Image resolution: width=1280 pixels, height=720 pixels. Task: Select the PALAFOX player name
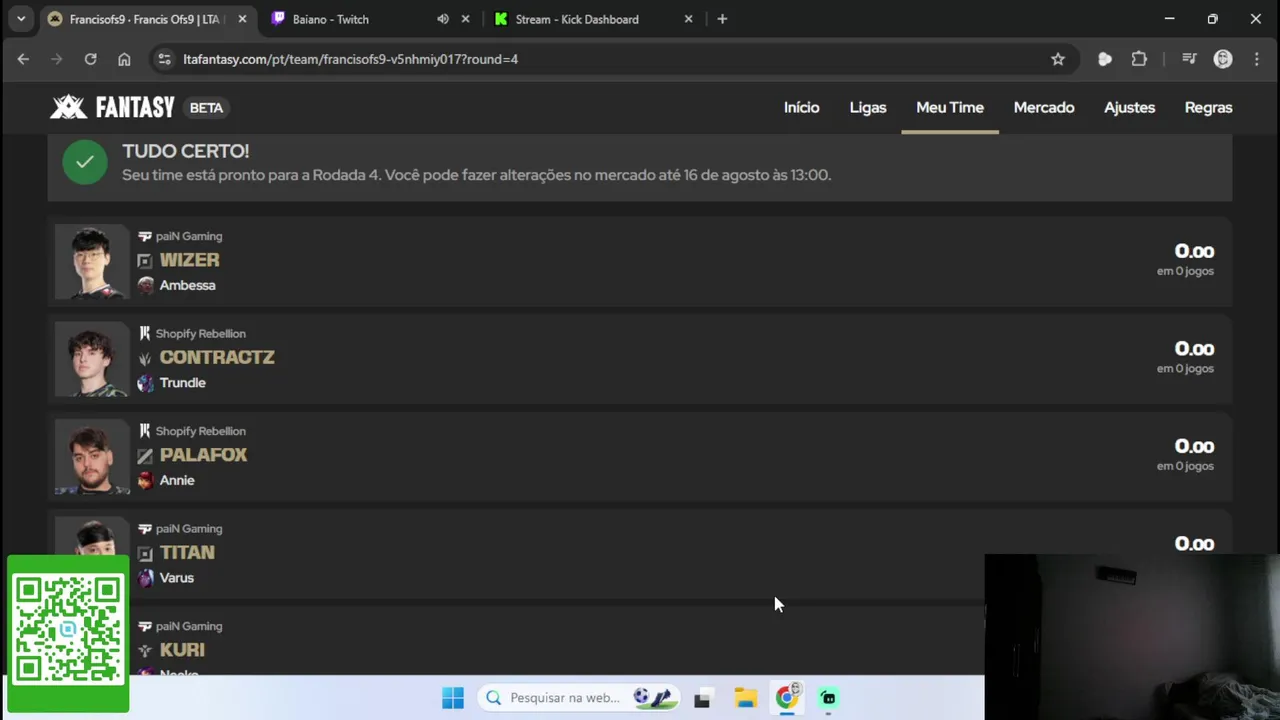(x=203, y=455)
